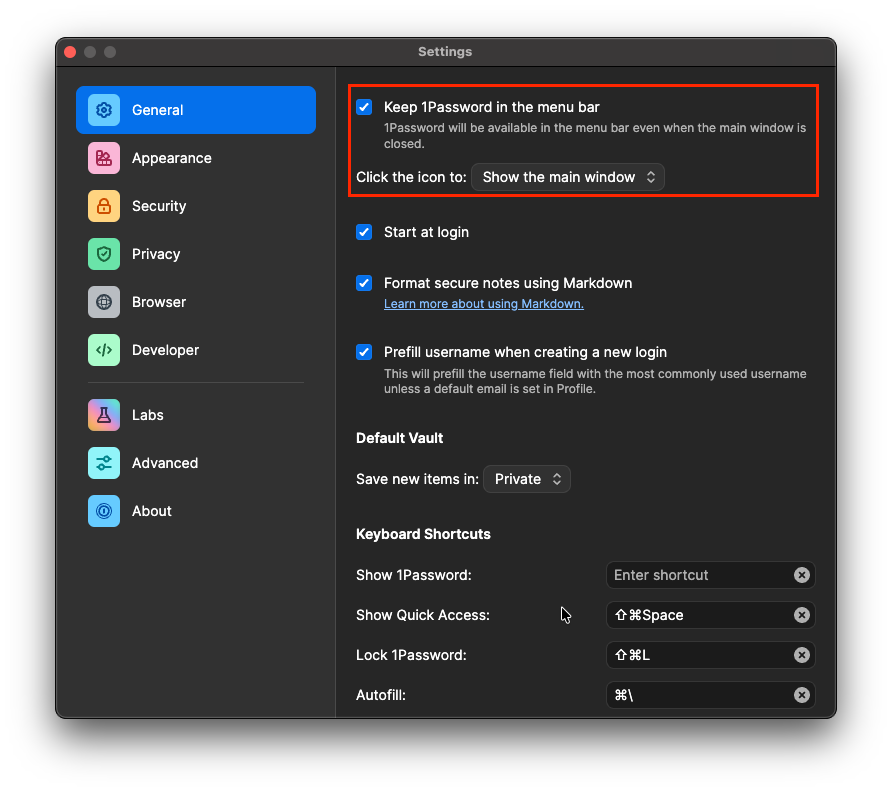Screen dimensions: 892x792
Task: Click the Labs flask icon
Action: tap(104, 415)
